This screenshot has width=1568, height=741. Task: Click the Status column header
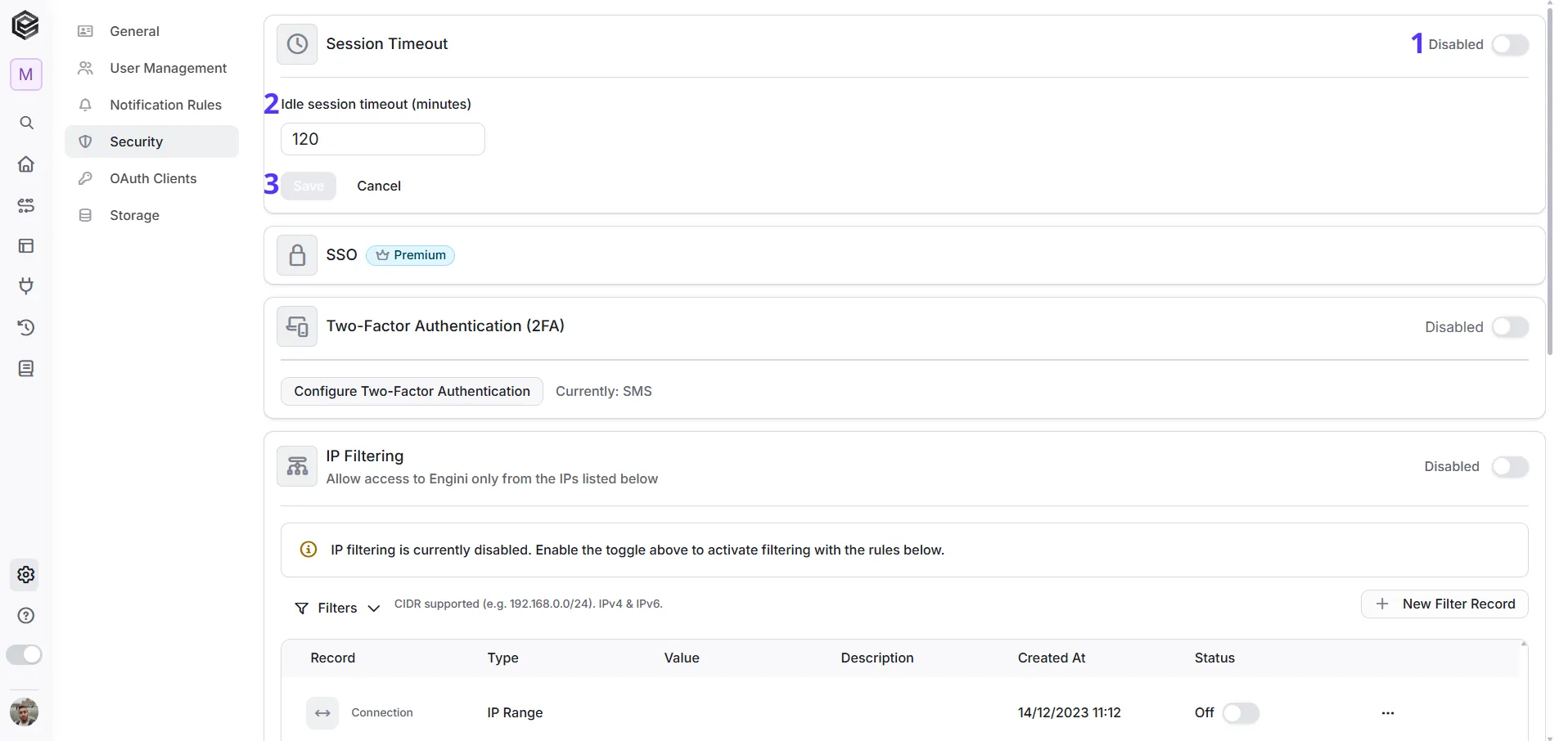pos(1214,658)
